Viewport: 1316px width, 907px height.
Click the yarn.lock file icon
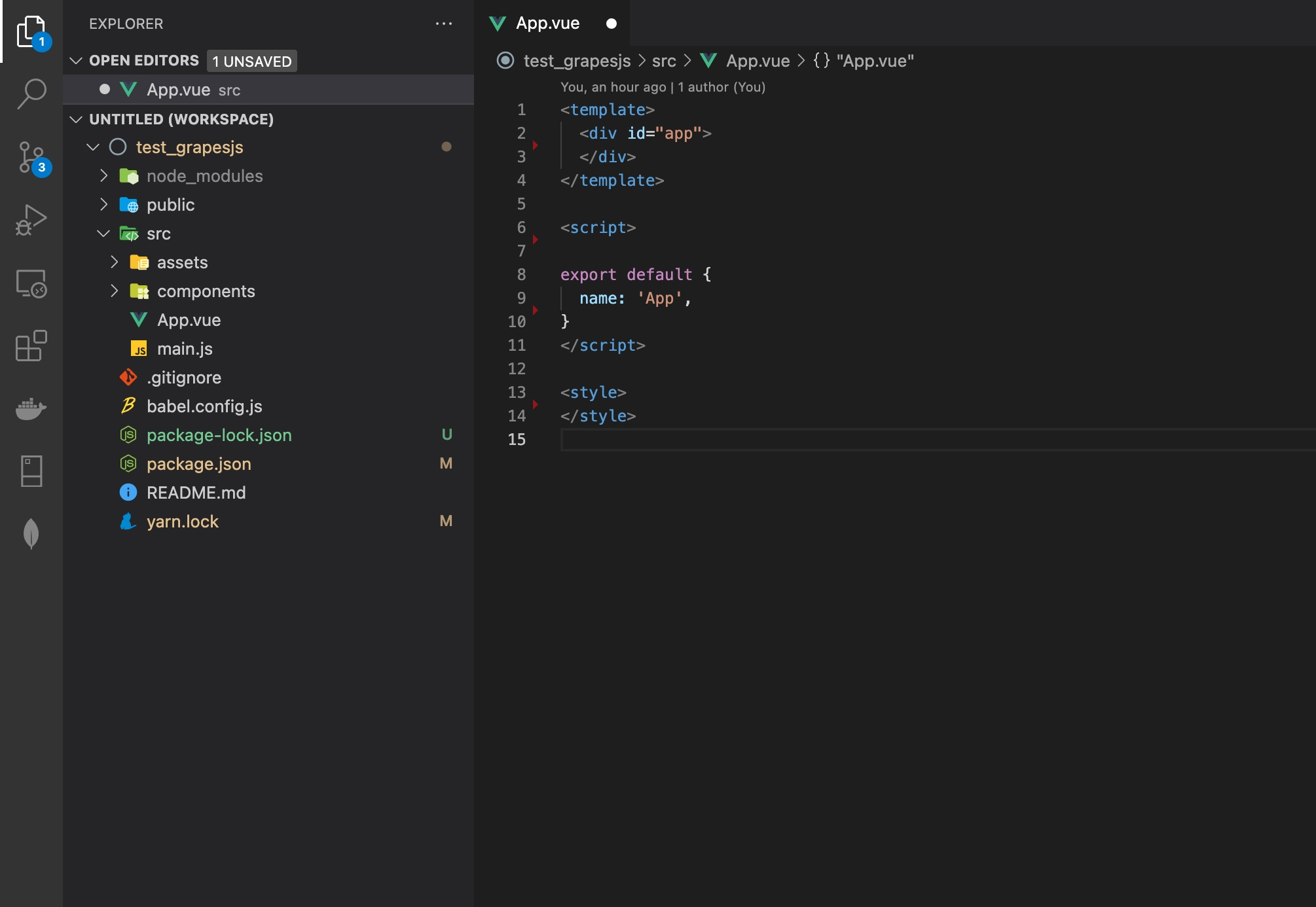click(128, 522)
